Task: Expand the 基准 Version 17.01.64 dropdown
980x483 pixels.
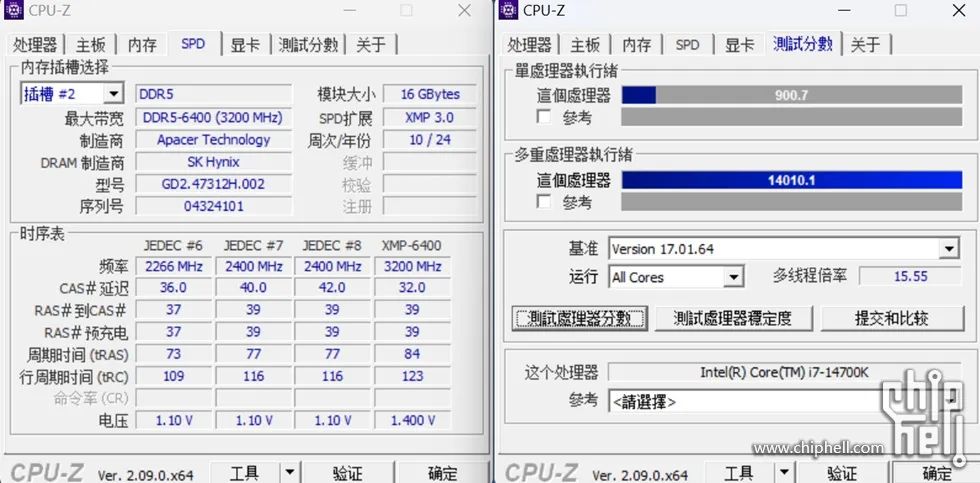Action: coord(949,249)
